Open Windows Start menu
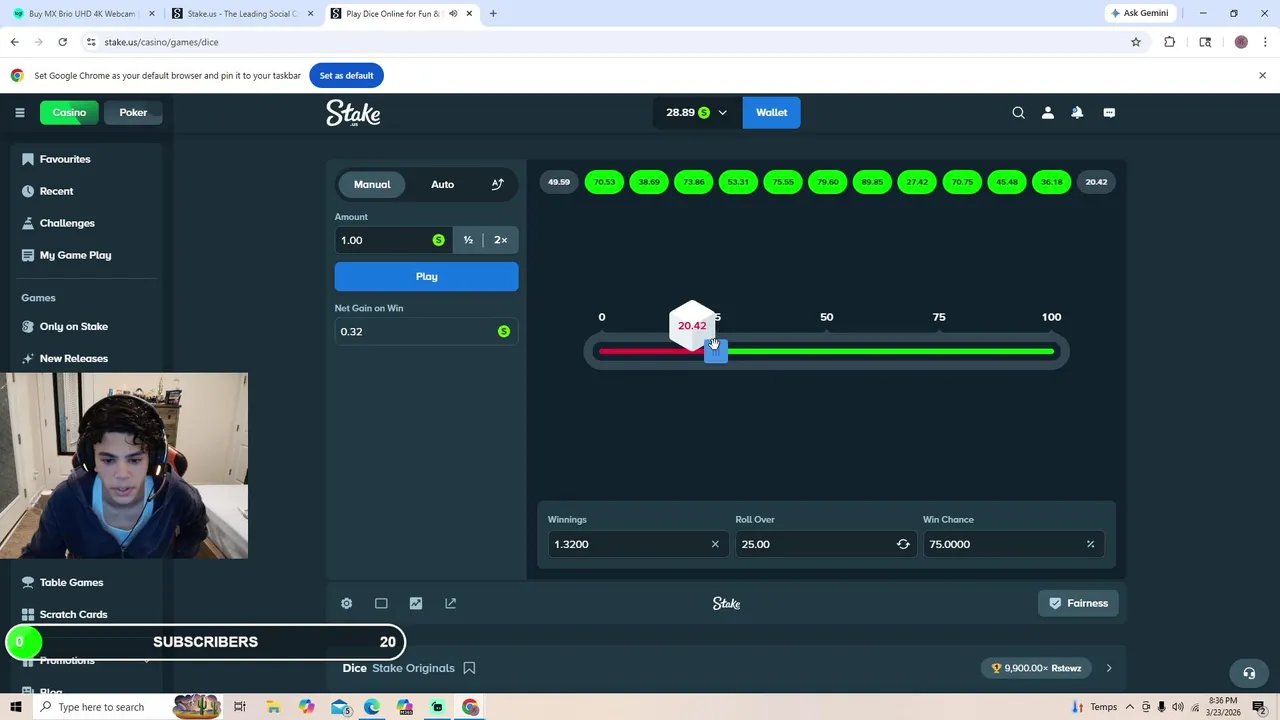1280x720 pixels. [15, 707]
